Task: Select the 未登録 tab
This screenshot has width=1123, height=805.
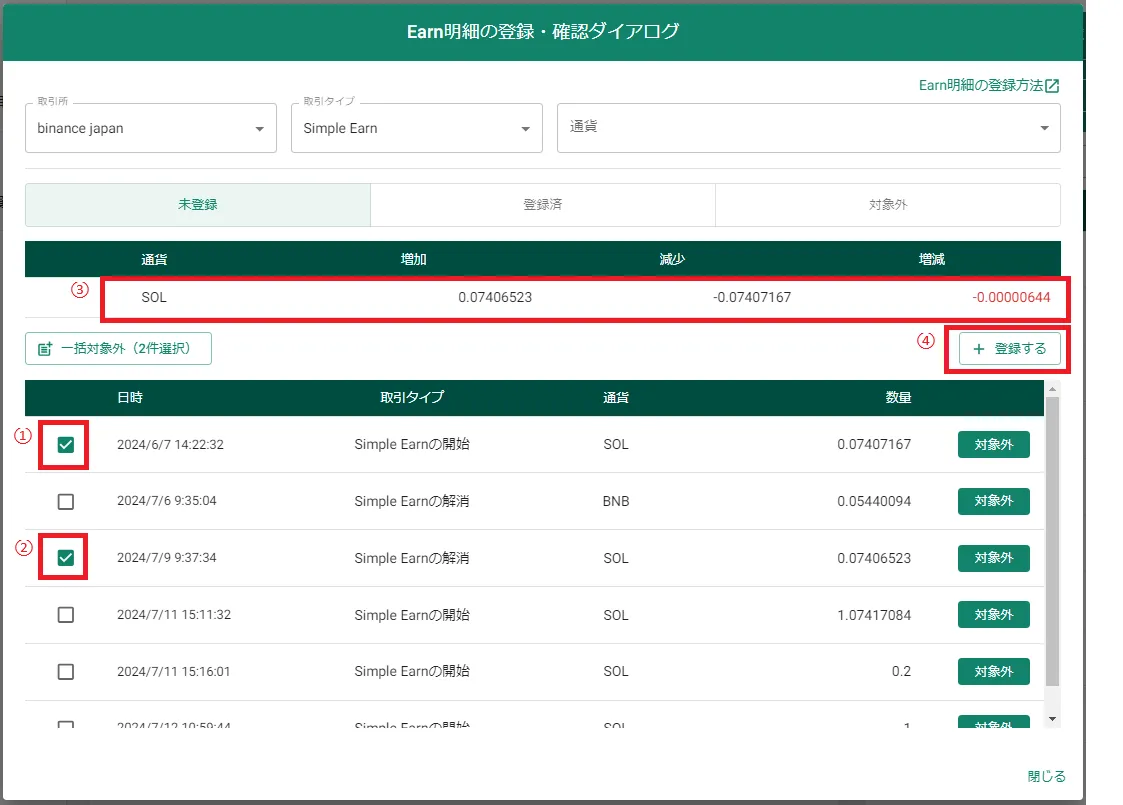Action: [196, 204]
